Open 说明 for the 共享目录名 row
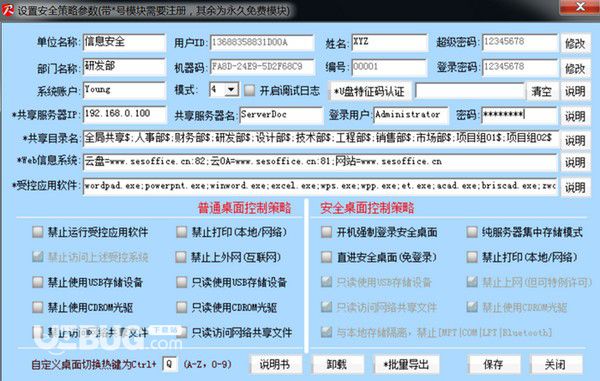The image size is (600, 381). point(575,140)
